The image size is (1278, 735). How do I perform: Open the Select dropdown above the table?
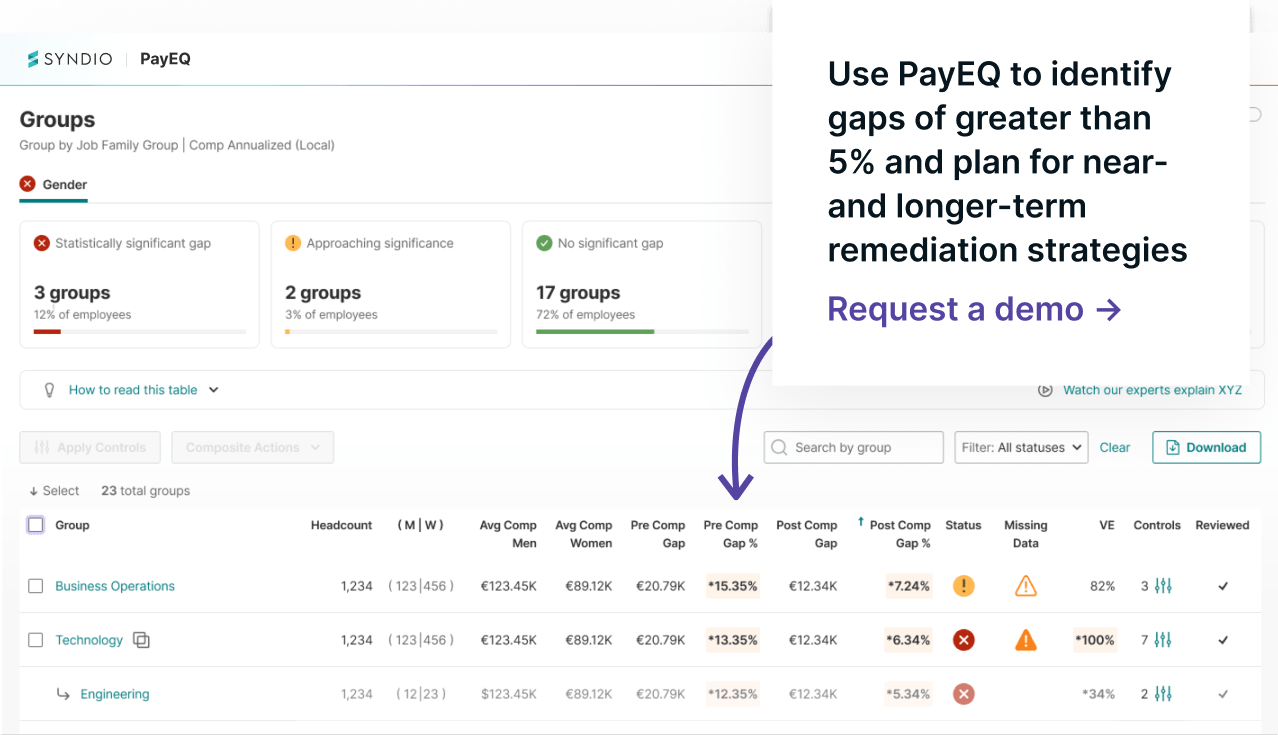tap(54, 491)
